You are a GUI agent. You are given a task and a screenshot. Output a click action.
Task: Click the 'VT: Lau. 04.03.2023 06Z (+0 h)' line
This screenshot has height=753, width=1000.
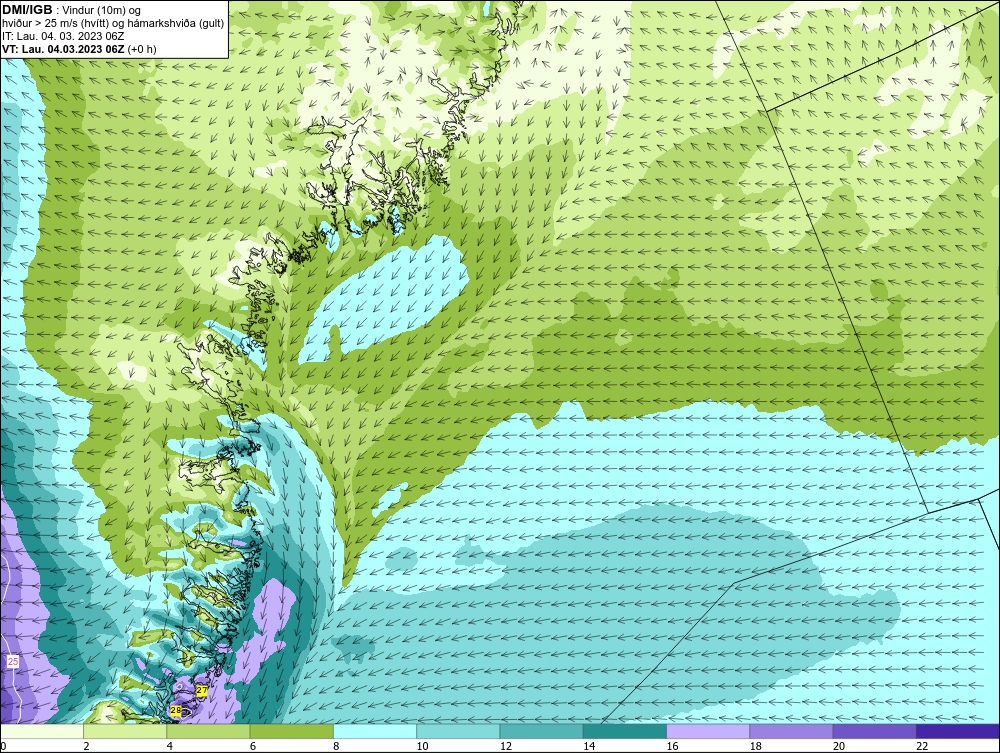(79, 48)
